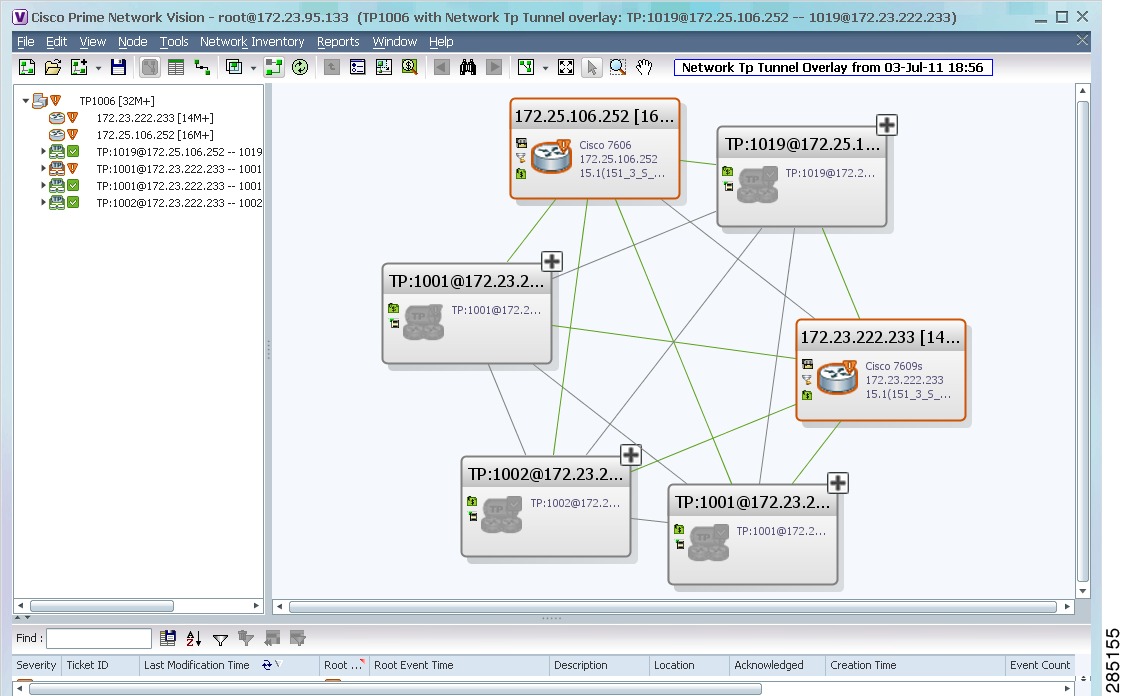Expand the TP:1019@172.25.106.252 tree node
This screenshot has width=1124, height=696.
coord(43,152)
